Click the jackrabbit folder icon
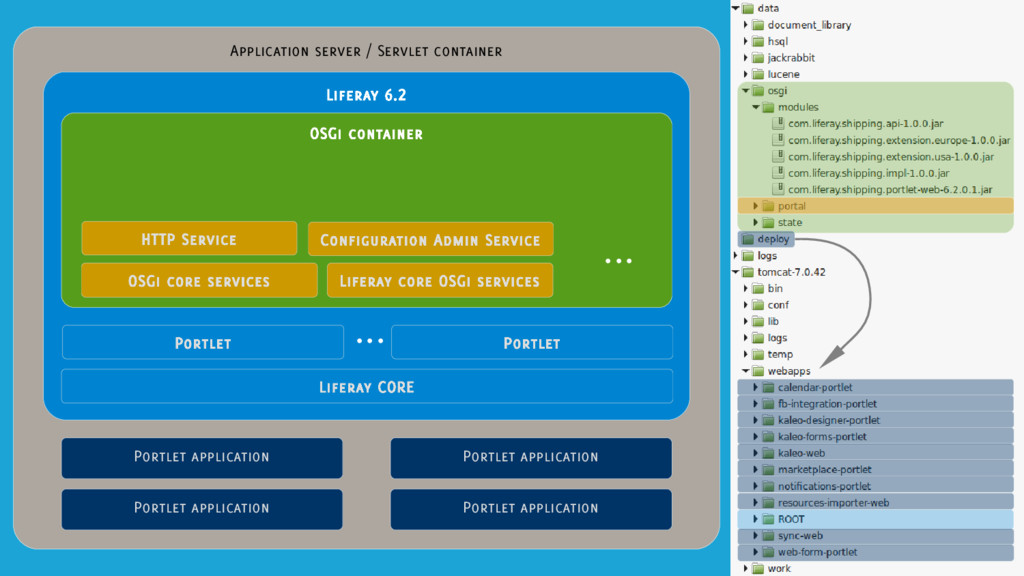 758,58
